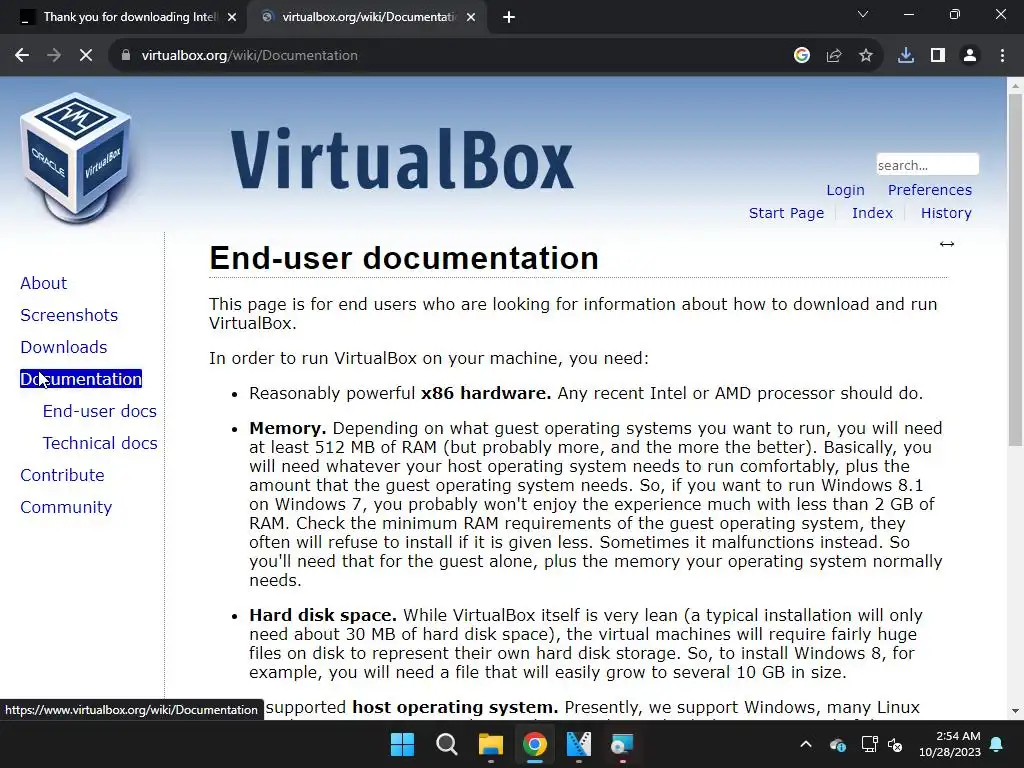Open Windows taskbar search

pyautogui.click(x=447, y=744)
